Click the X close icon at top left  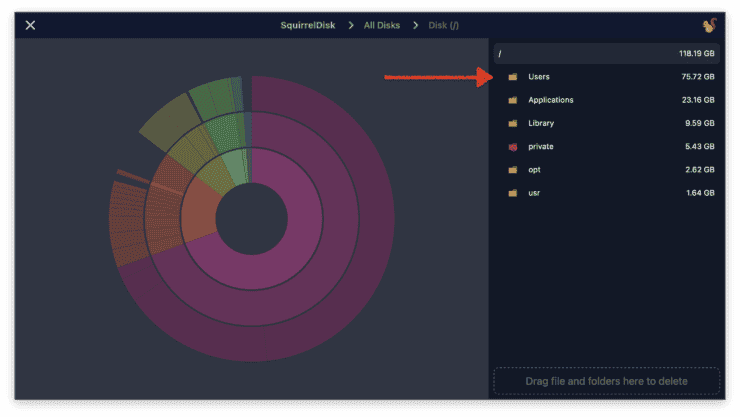pos(30,25)
